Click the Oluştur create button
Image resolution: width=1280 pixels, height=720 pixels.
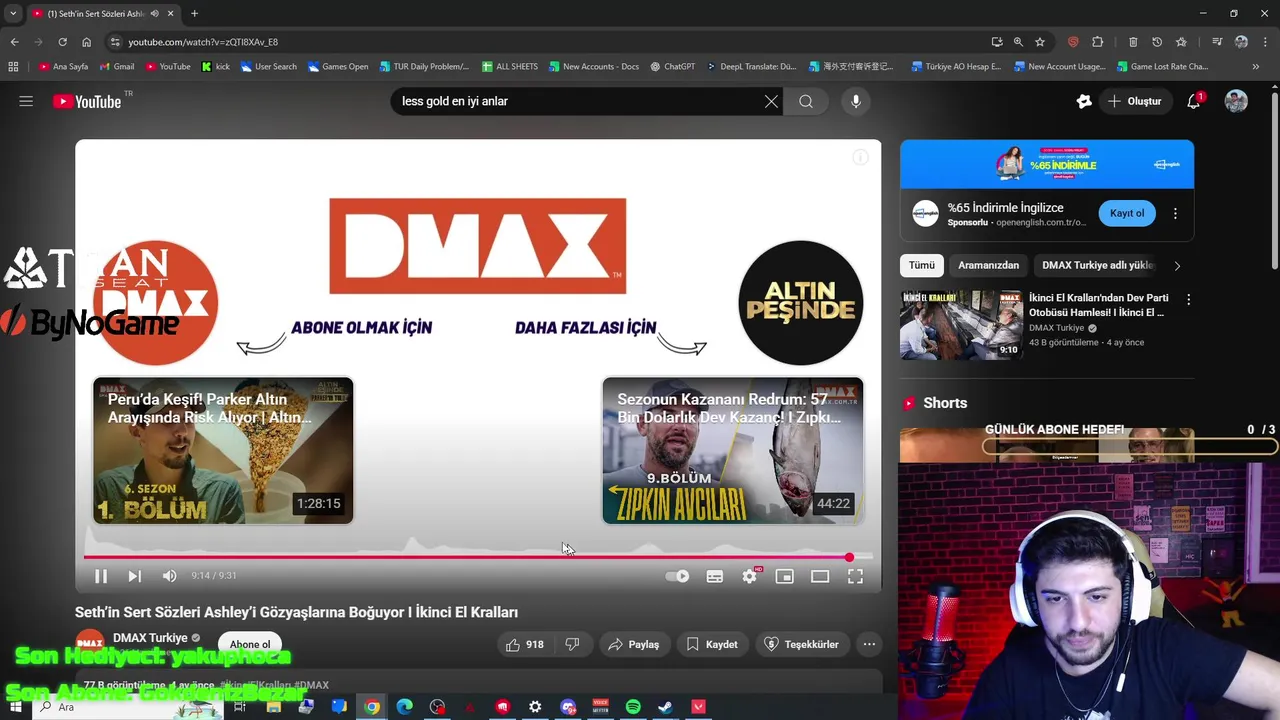click(x=1134, y=101)
